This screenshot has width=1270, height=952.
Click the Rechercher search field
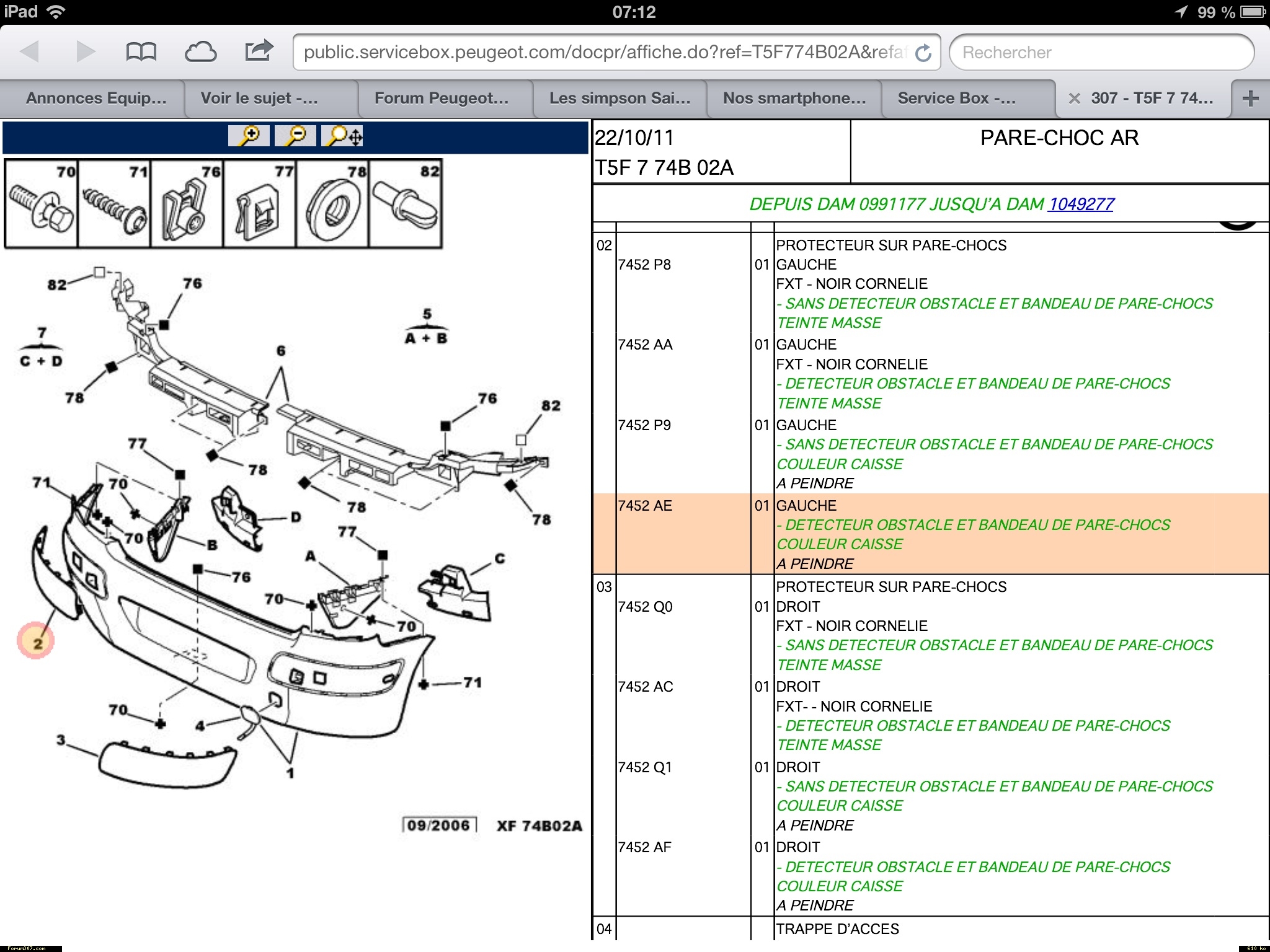(x=1101, y=52)
